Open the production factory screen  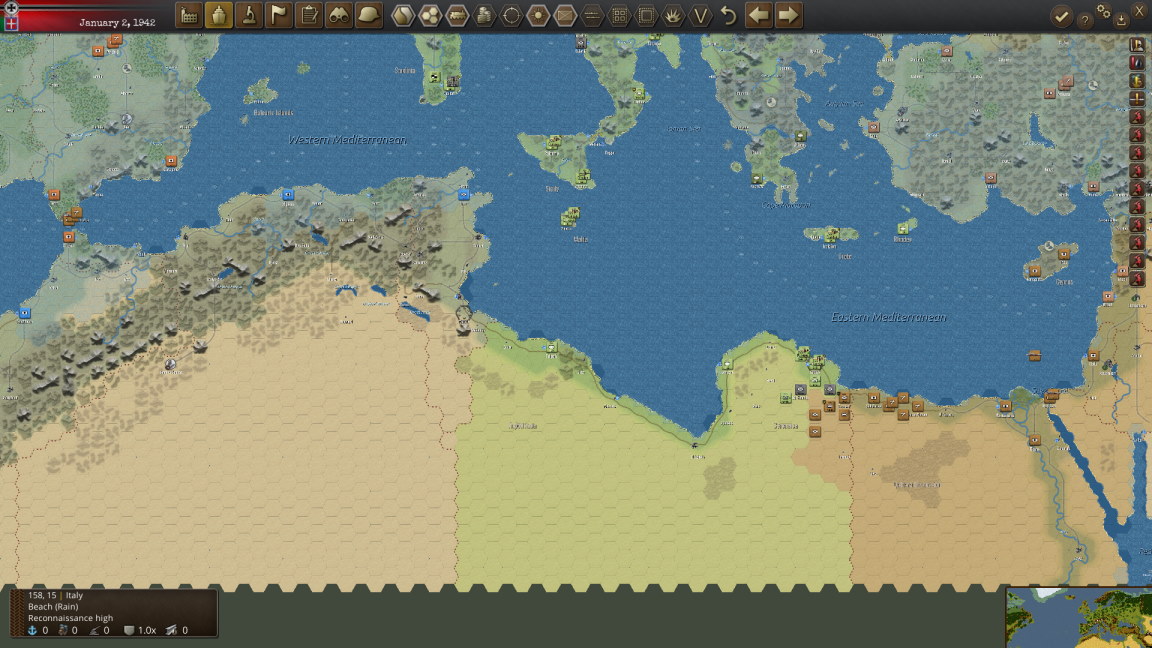click(x=189, y=15)
